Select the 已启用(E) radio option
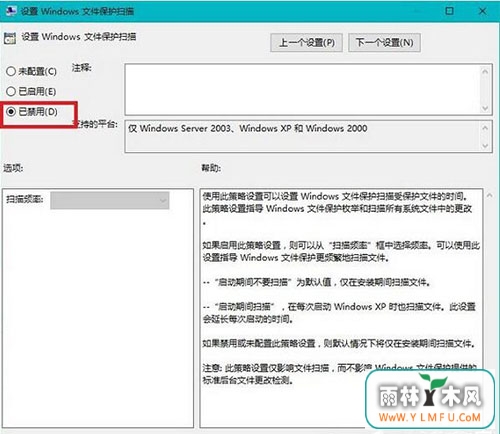500x434 pixels. pyautogui.click(x=31, y=91)
